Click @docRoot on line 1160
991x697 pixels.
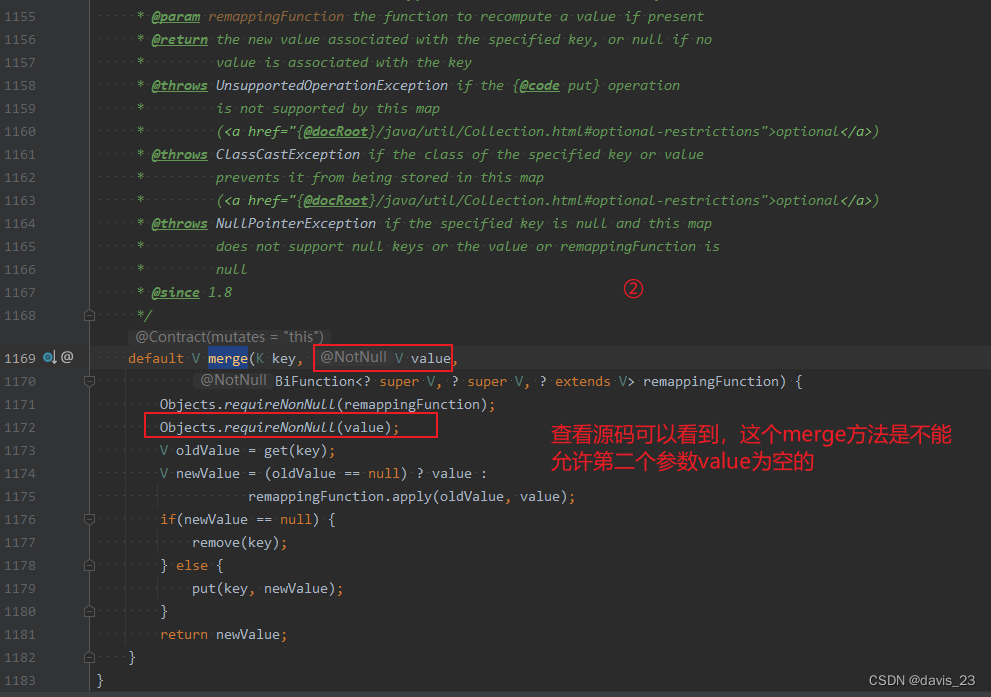336,131
